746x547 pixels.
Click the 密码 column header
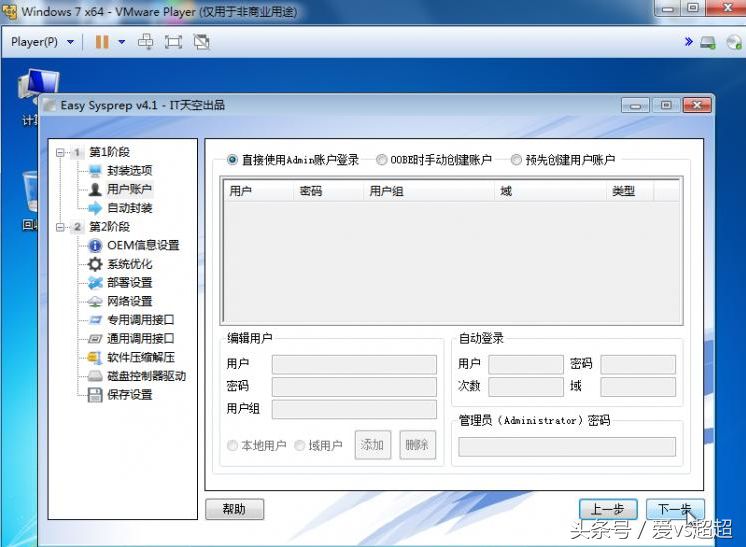tap(328, 191)
